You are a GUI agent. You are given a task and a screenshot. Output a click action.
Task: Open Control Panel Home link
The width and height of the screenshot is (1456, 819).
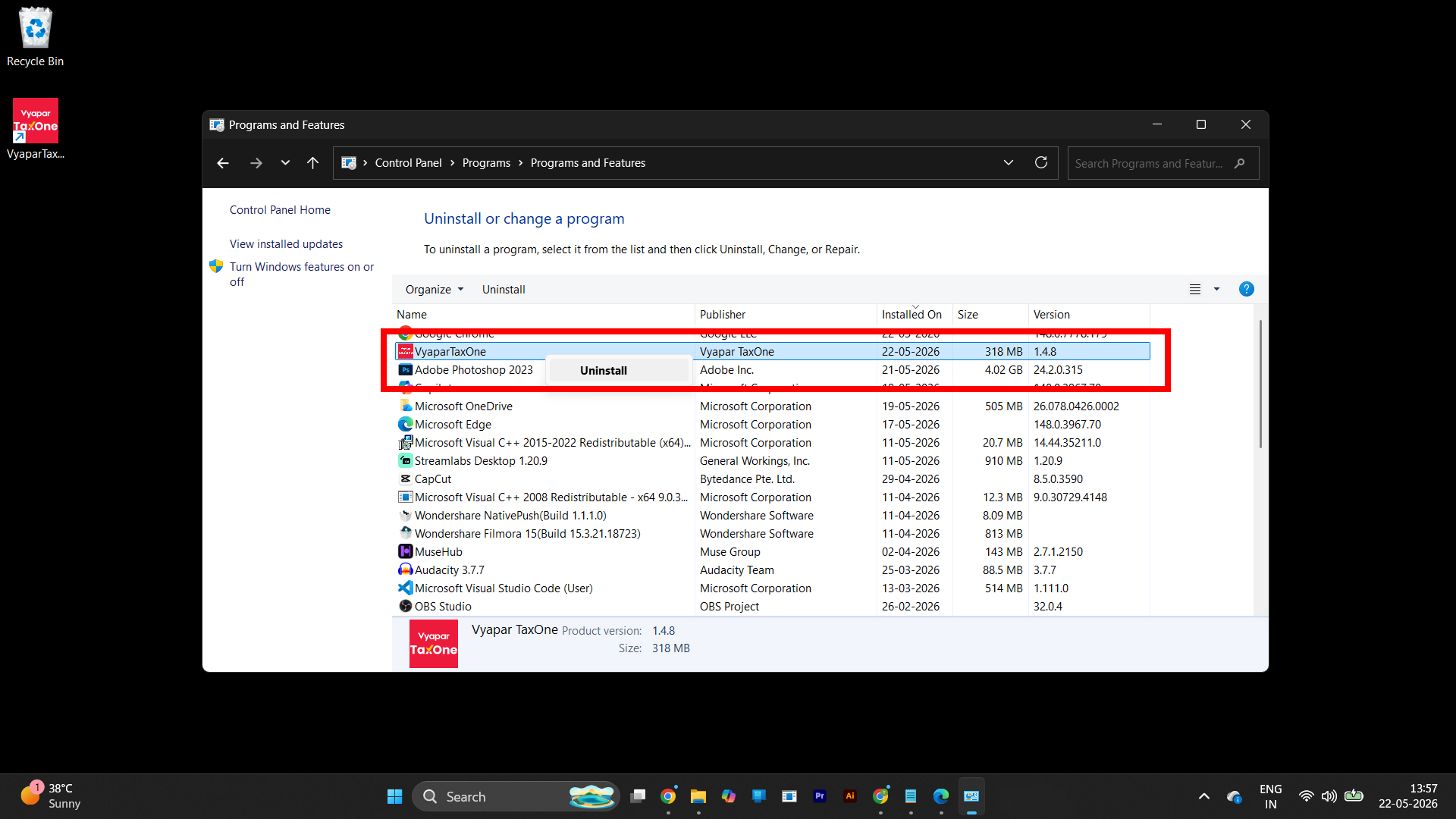280,210
